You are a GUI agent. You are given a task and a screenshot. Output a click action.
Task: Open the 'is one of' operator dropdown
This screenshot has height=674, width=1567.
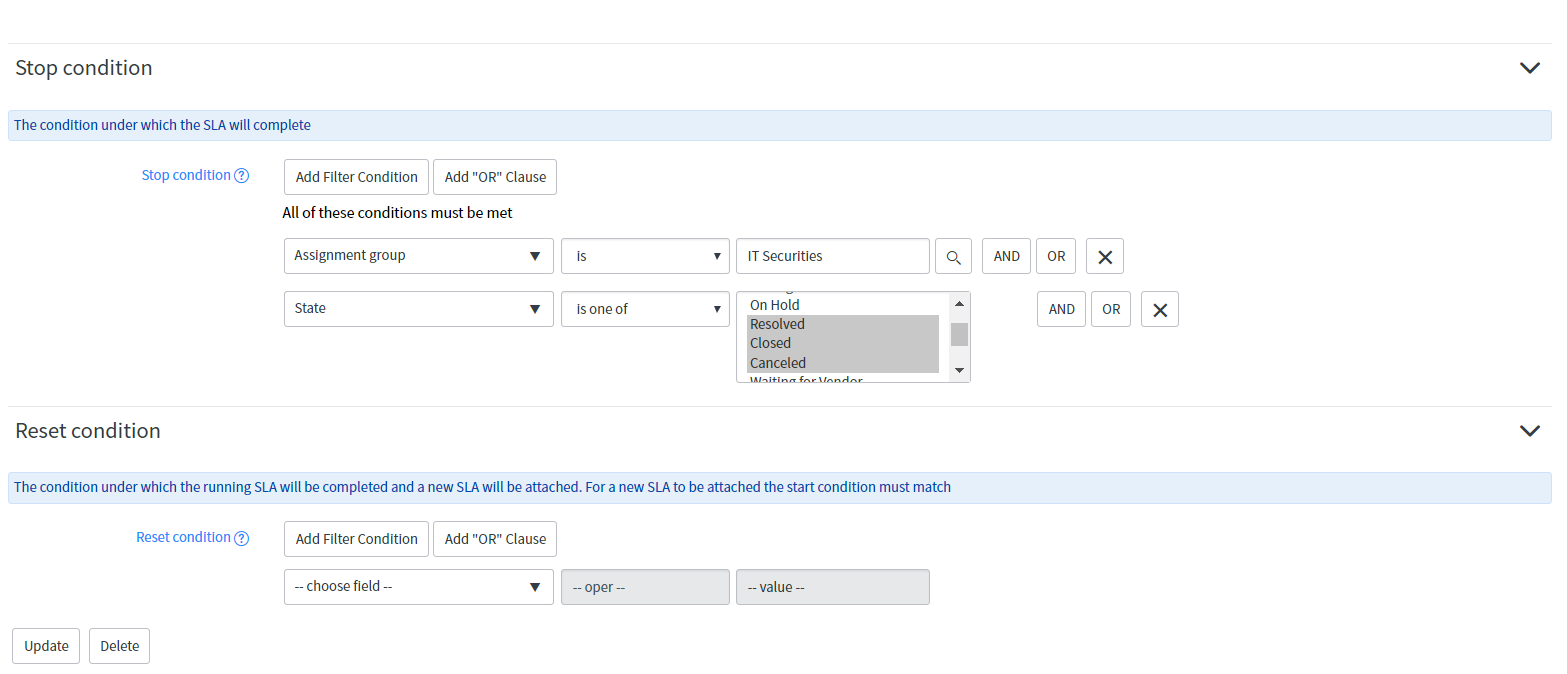click(x=645, y=309)
